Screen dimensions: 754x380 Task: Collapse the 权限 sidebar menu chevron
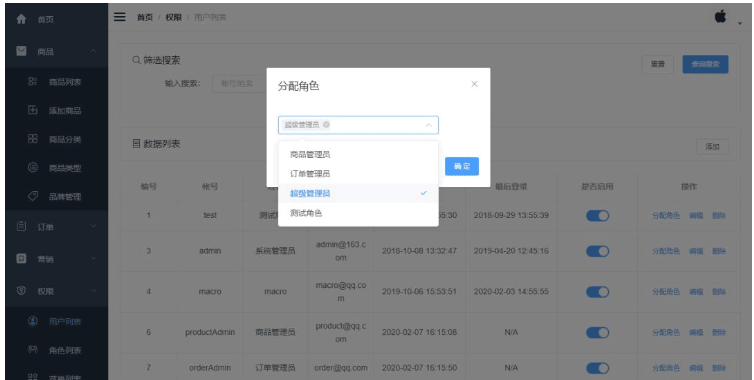93,291
